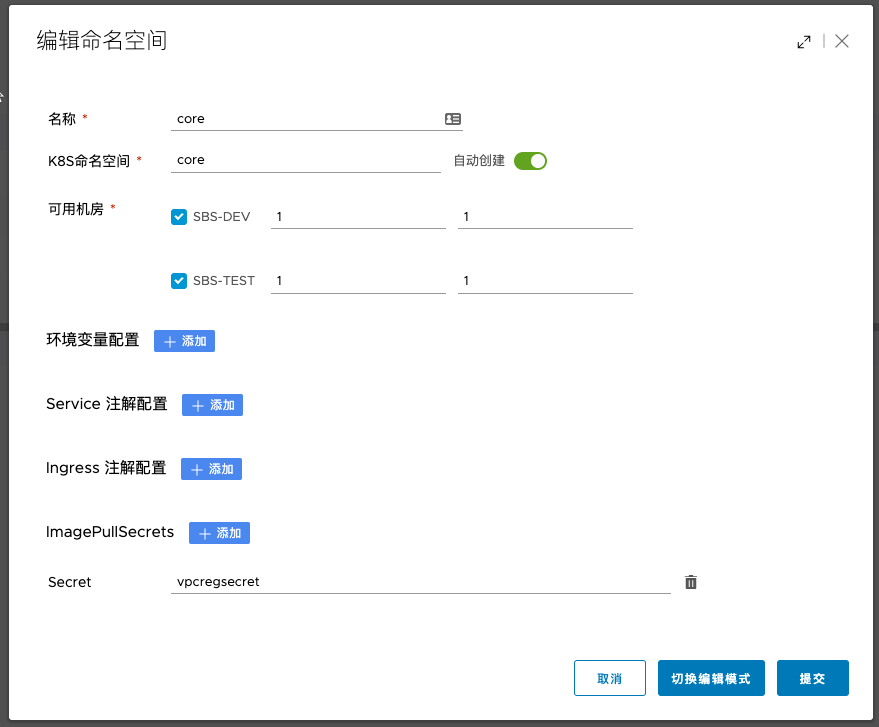
Task: Click the ID card icon in name field
Action: (453, 119)
